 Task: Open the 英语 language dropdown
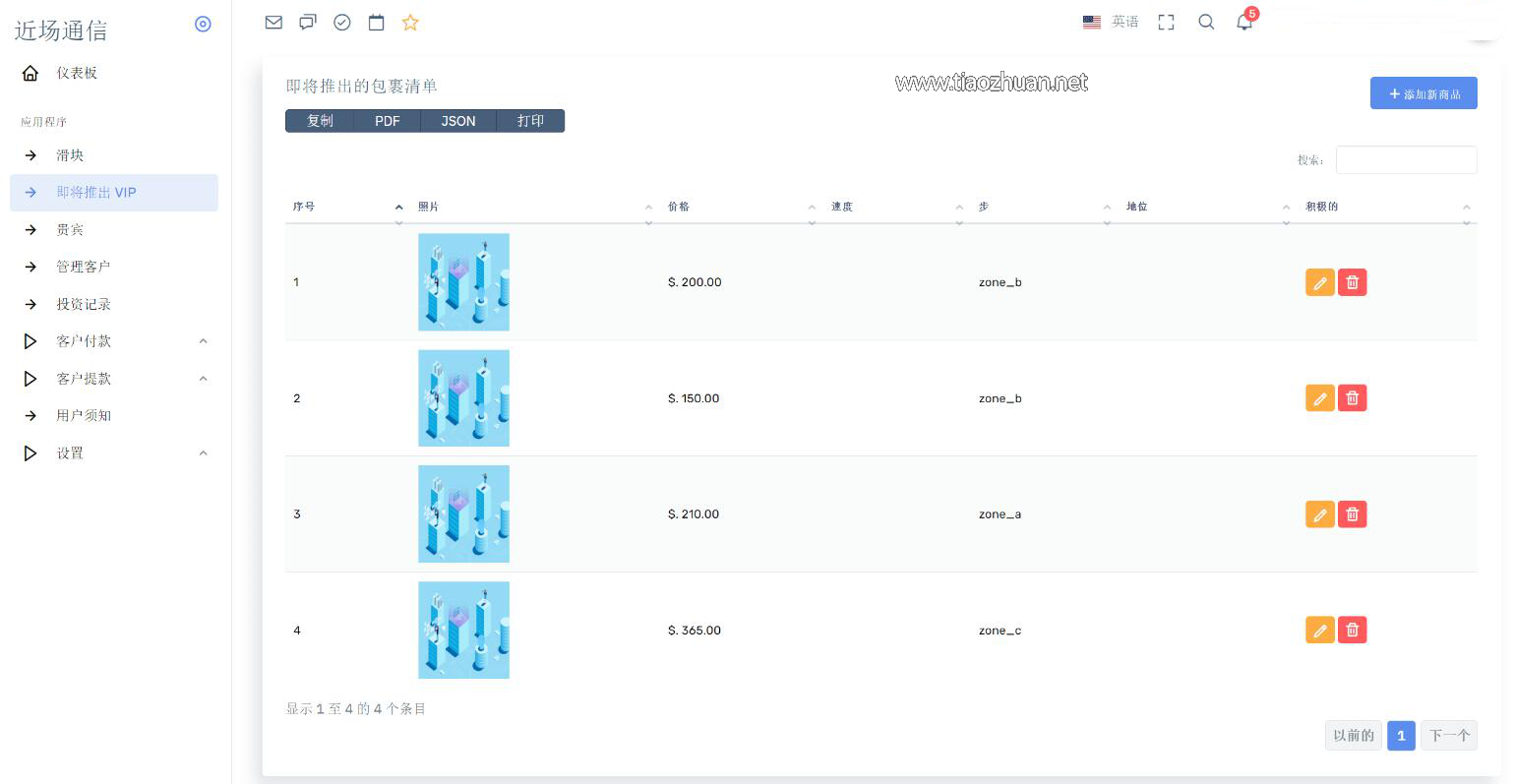click(1111, 22)
